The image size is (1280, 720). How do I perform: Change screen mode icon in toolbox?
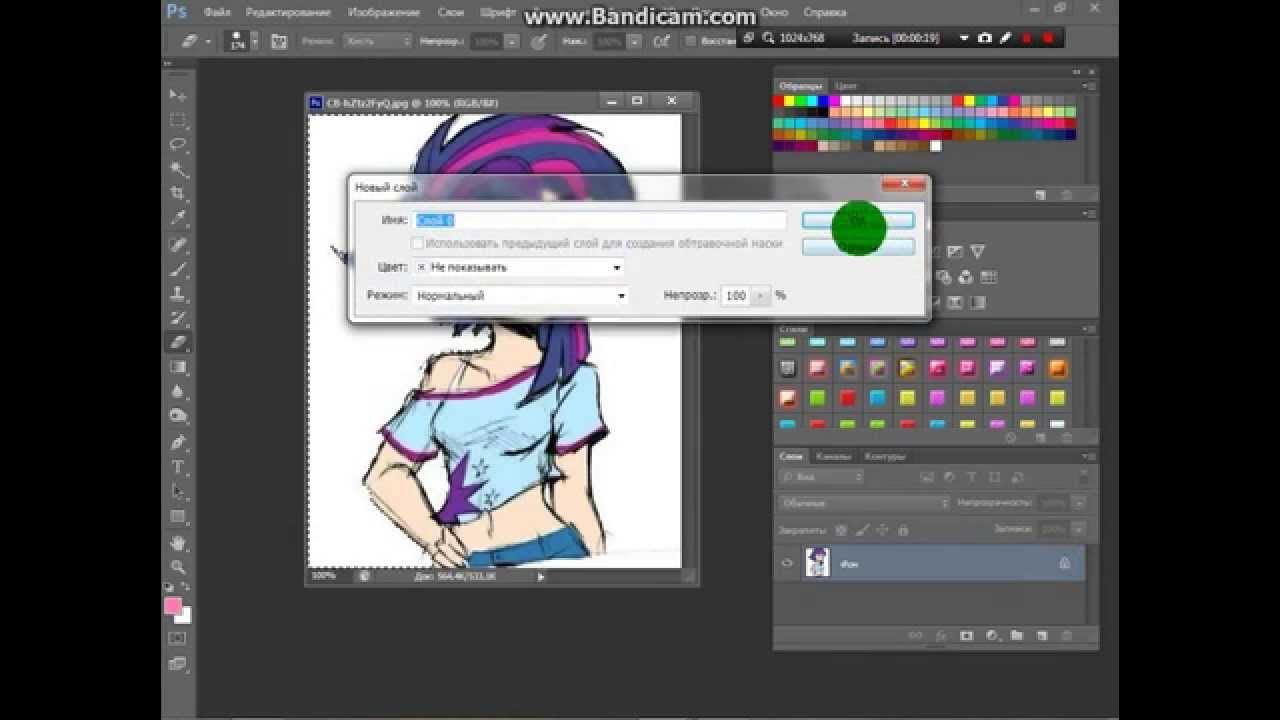(x=178, y=663)
